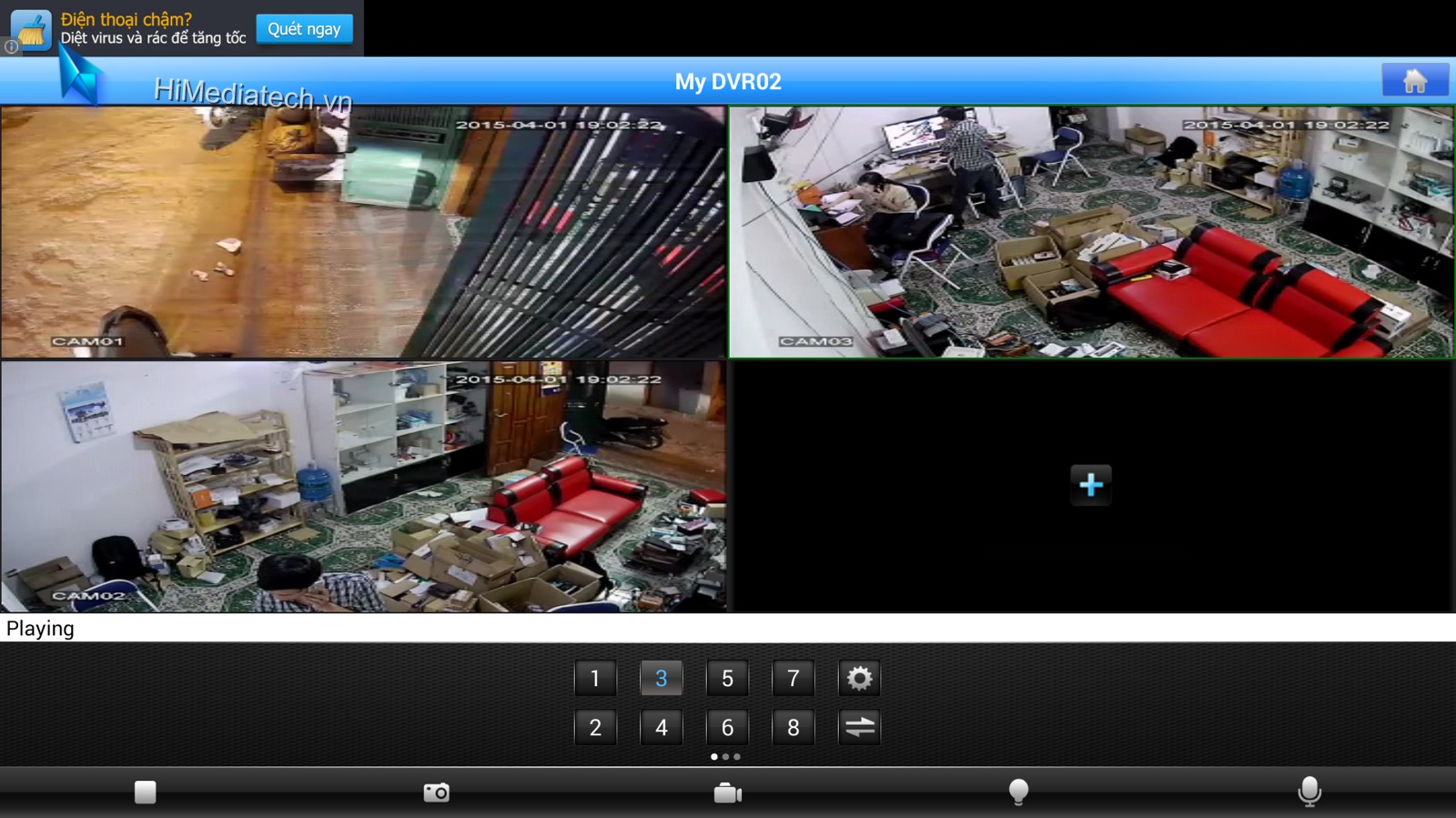The image size is (1456, 818).
Task: Open the ad info icon
Action: (x=11, y=46)
